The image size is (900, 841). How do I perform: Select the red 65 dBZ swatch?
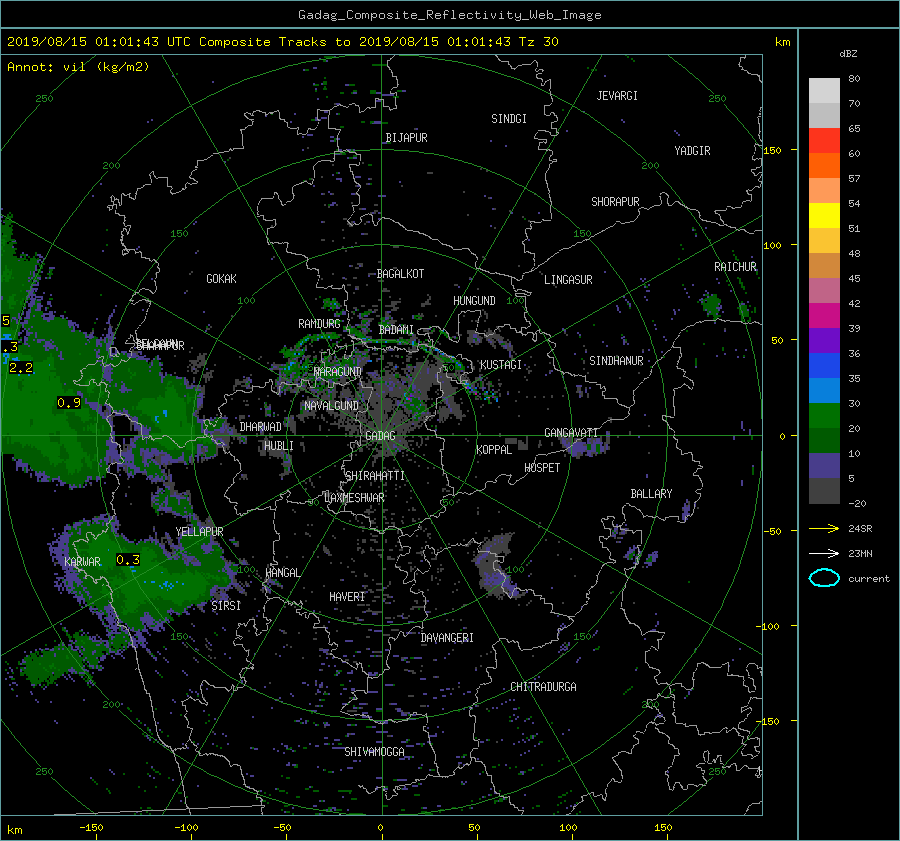[824, 140]
